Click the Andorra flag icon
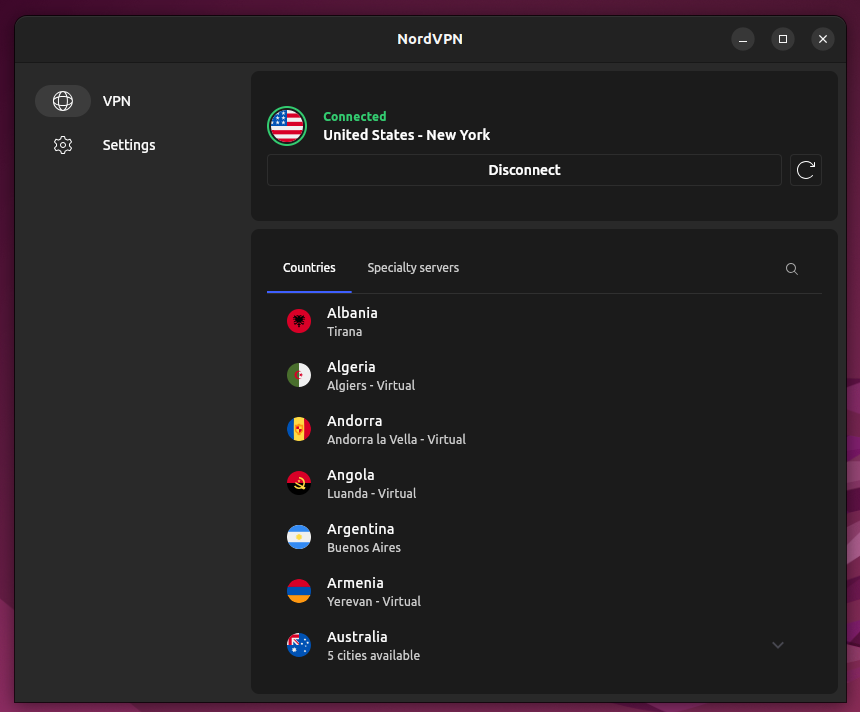860x712 pixels. tap(299, 430)
